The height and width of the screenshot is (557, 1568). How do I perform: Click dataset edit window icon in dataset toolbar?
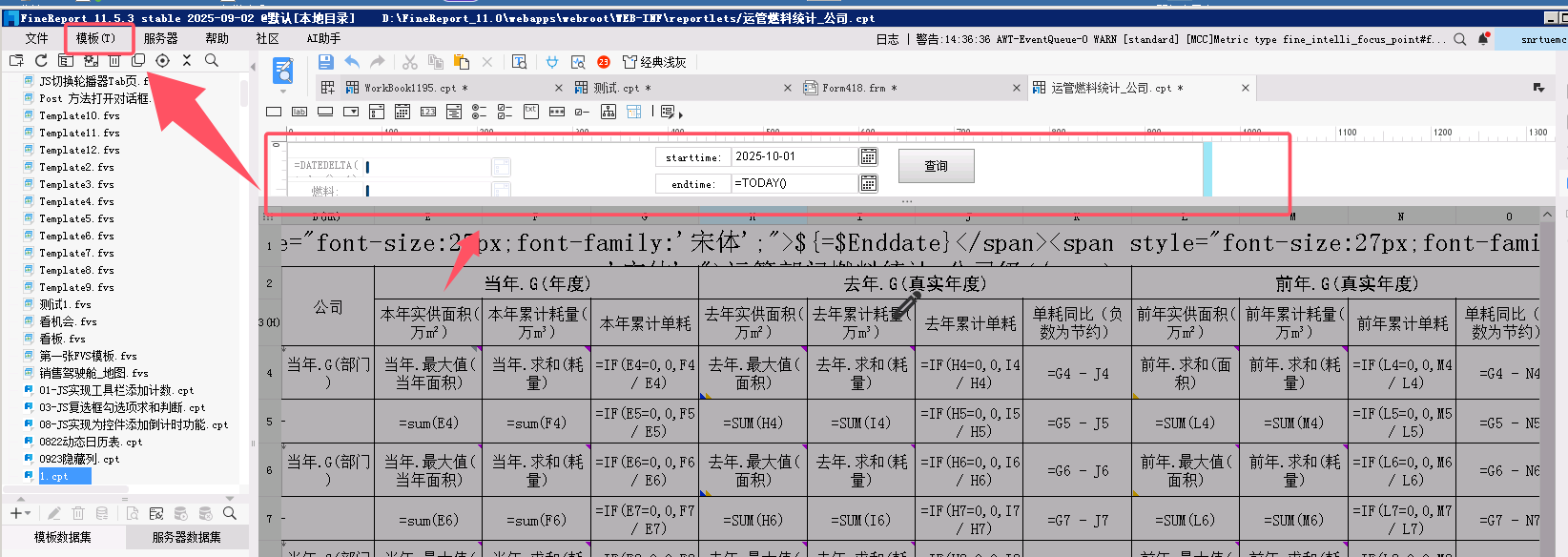pos(156,513)
